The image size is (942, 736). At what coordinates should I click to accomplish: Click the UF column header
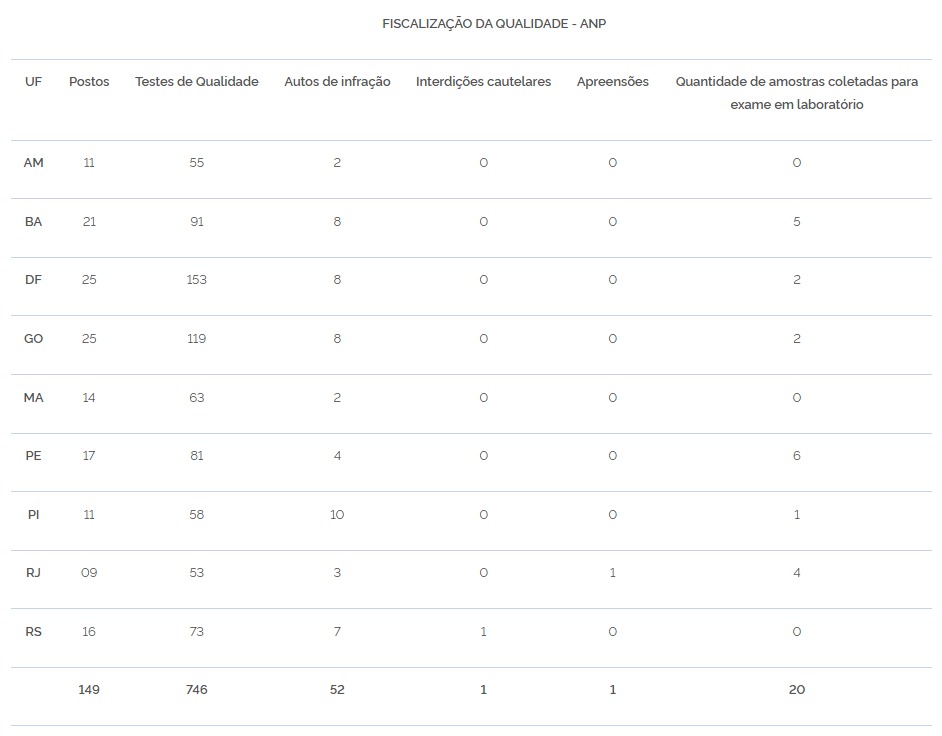[x=33, y=82]
